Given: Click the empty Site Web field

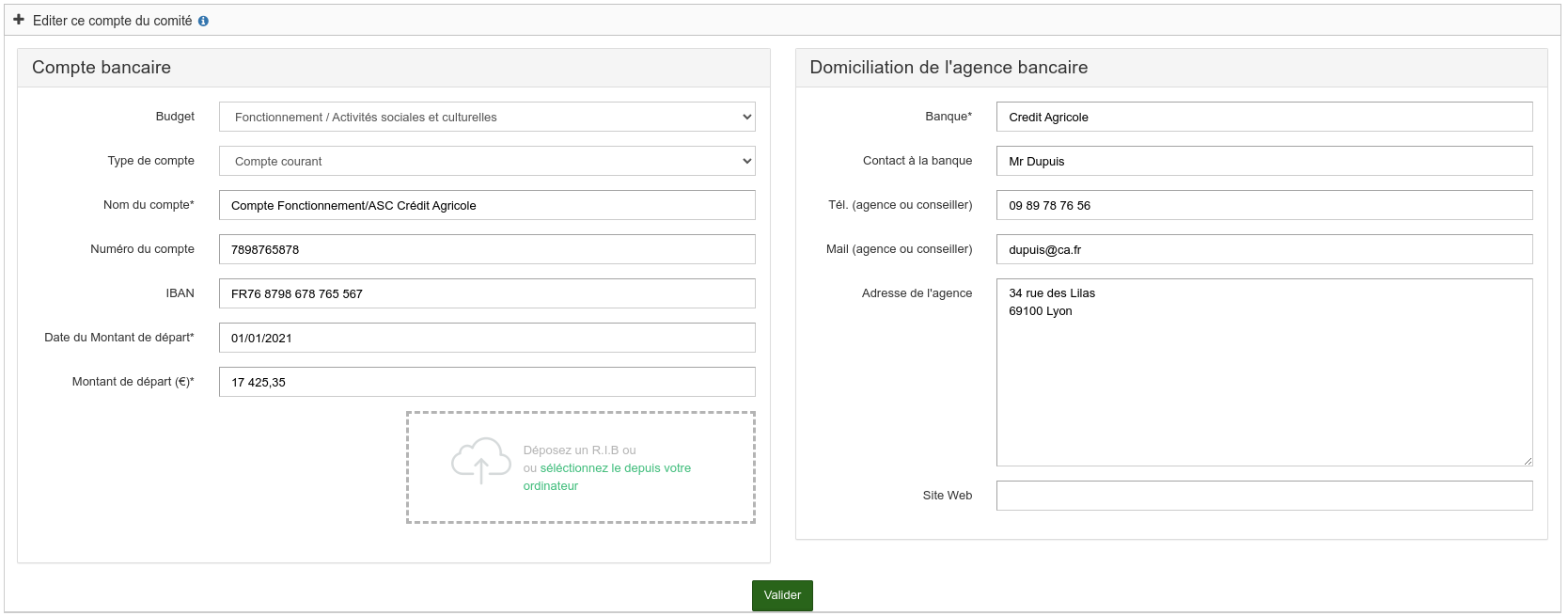Looking at the screenshot, I should click(x=1263, y=496).
